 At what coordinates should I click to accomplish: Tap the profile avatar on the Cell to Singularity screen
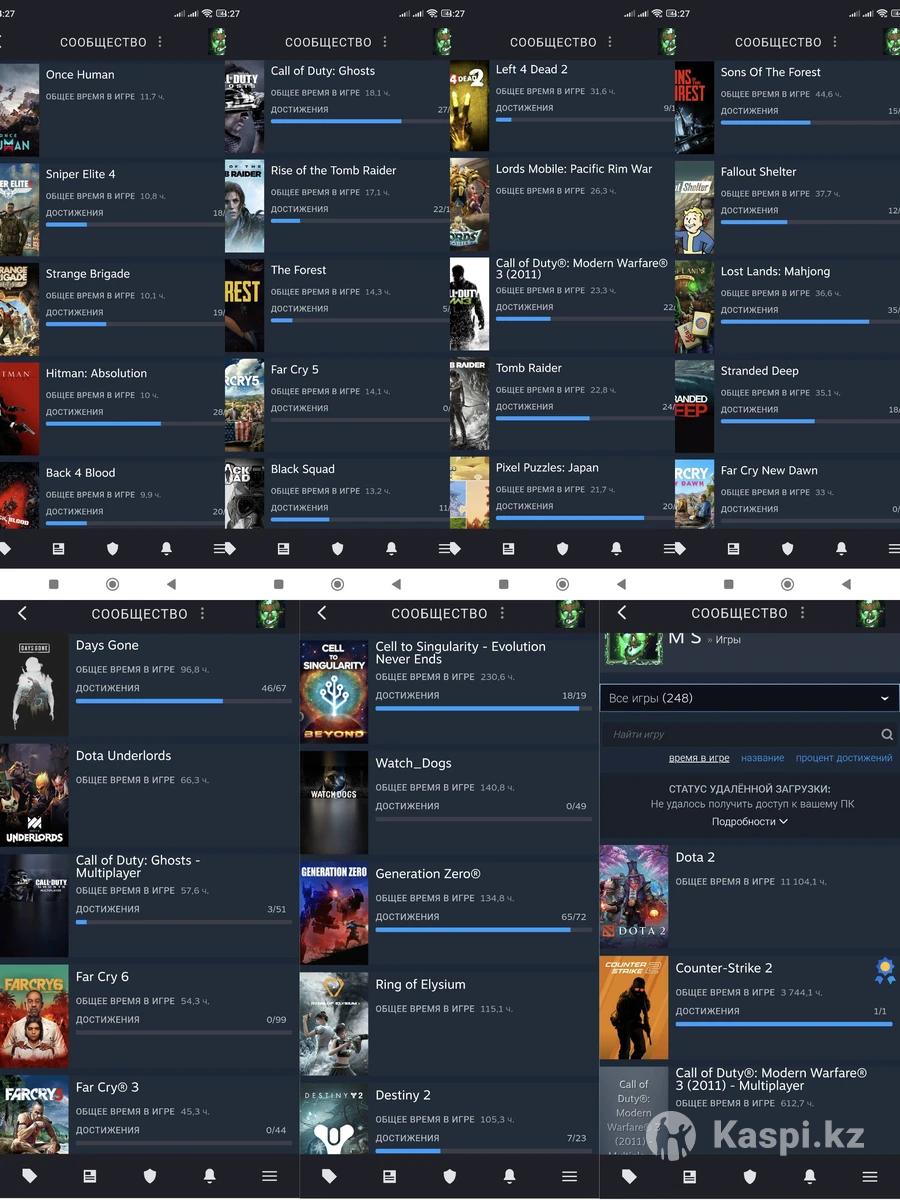coord(570,614)
